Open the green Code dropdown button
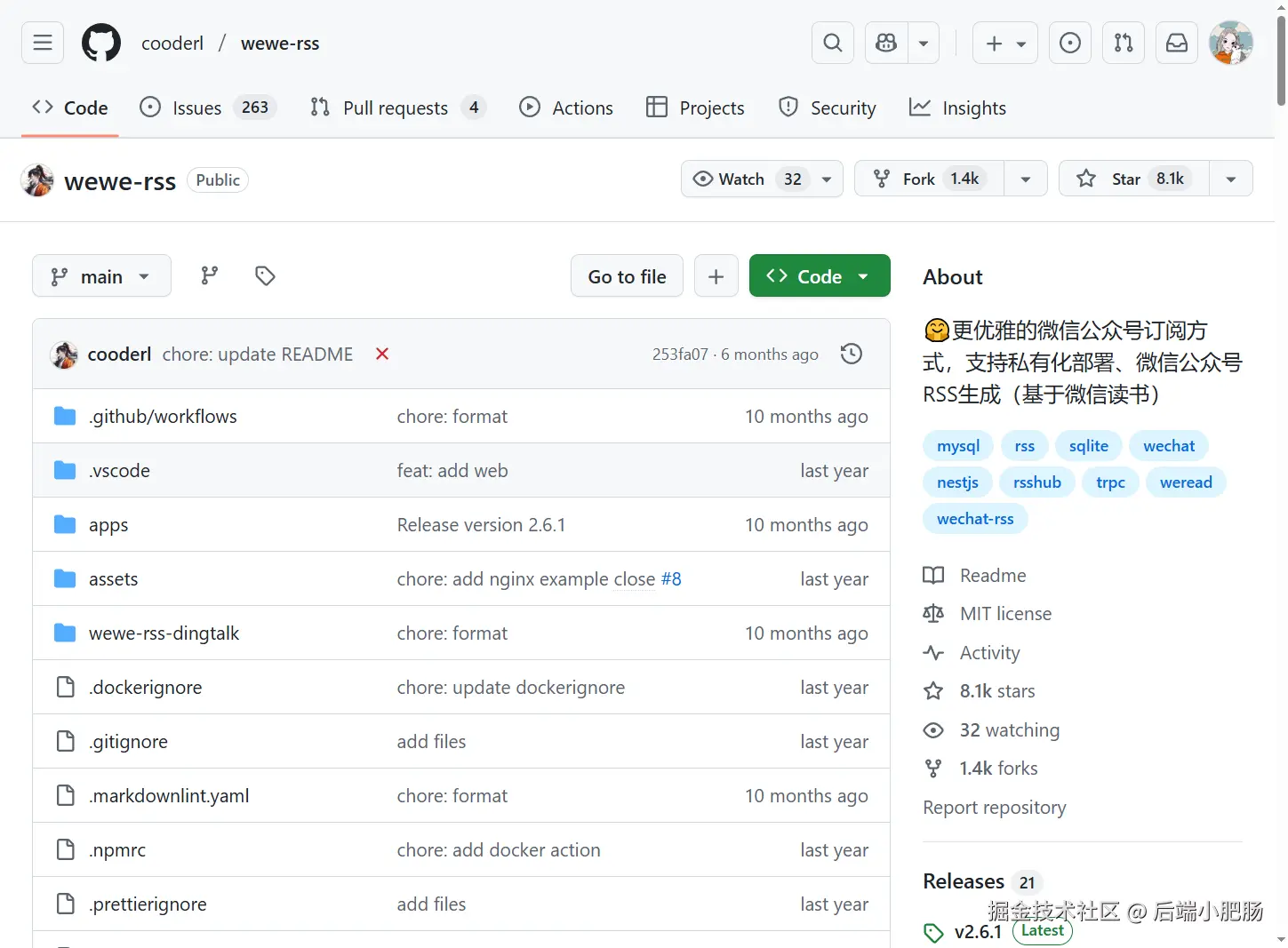The width and height of the screenshot is (1288, 948). click(820, 276)
